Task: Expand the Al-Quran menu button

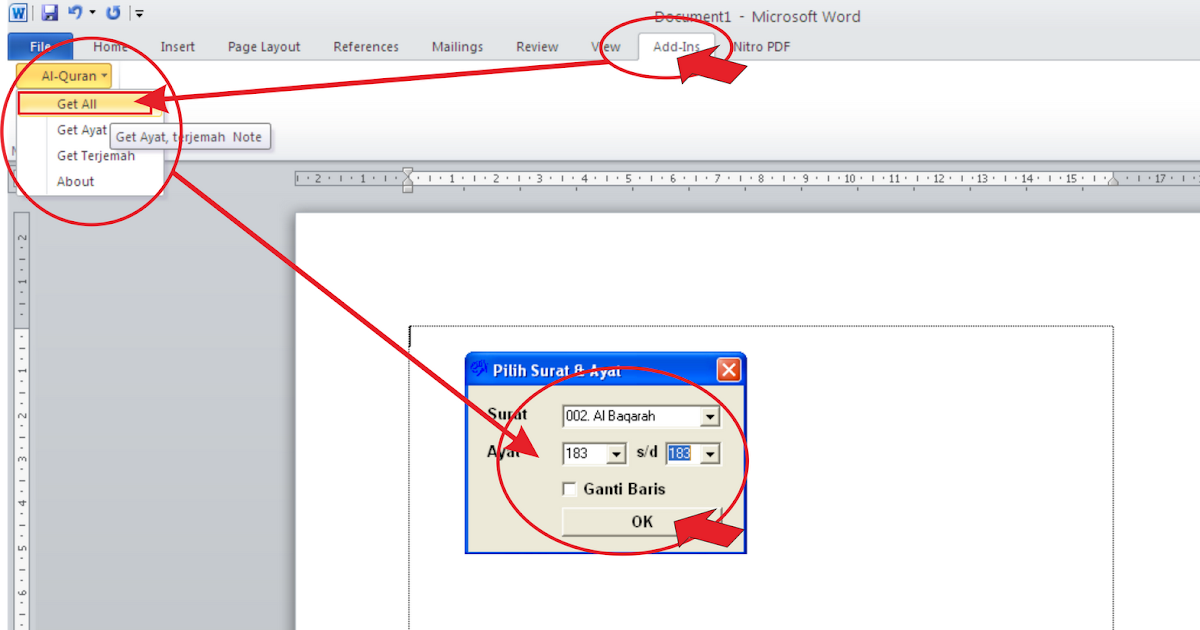Action: click(70, 75)
